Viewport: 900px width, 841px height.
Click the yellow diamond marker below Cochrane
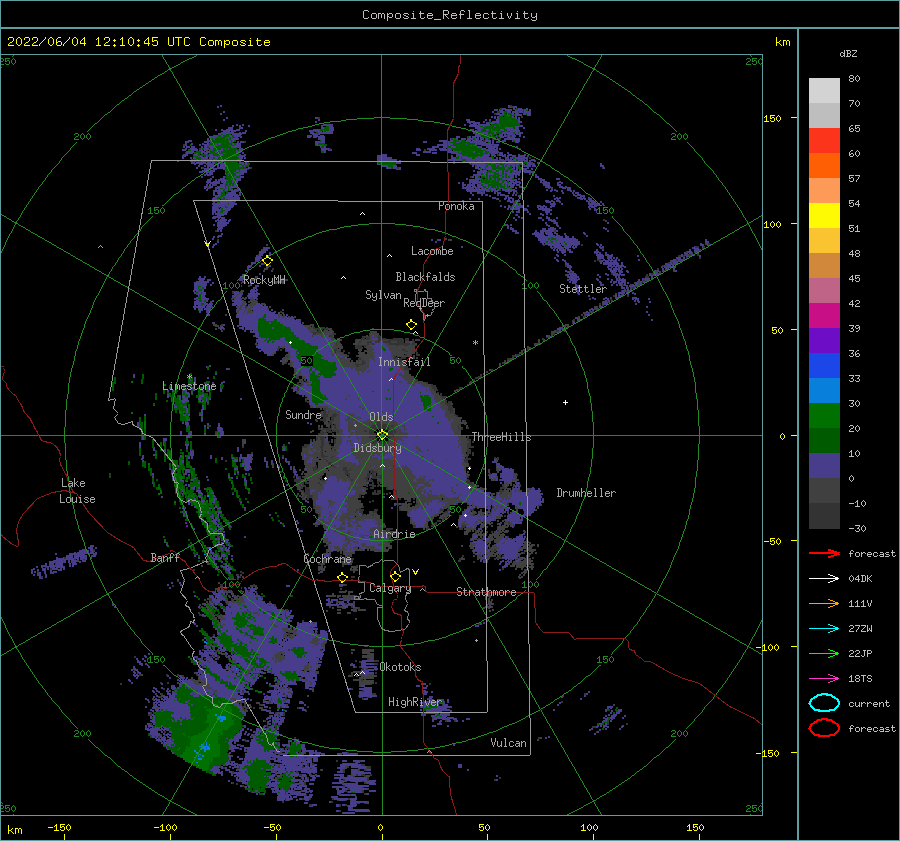[343, 578]
